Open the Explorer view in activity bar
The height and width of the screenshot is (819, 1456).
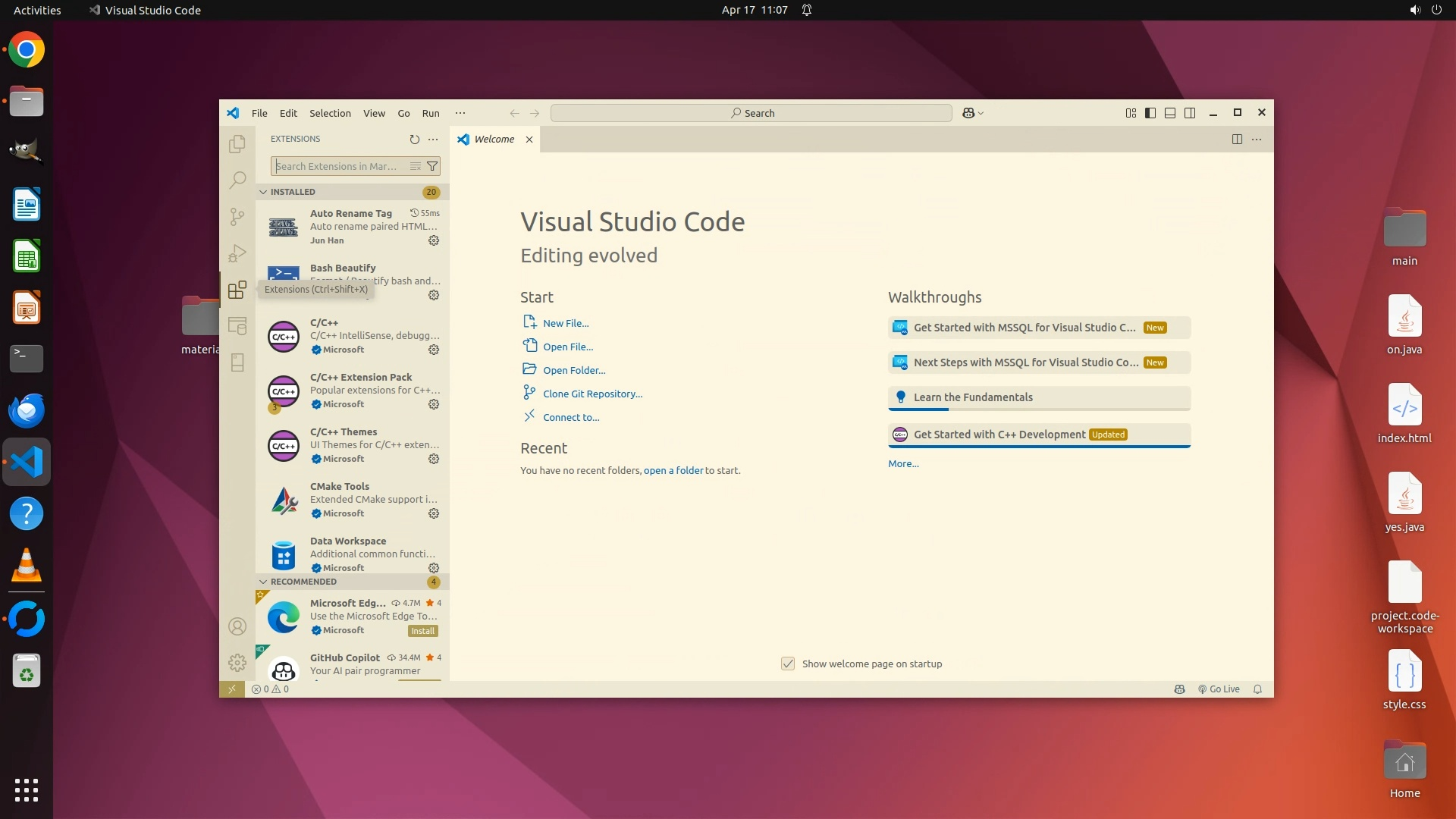coord(237,144)
